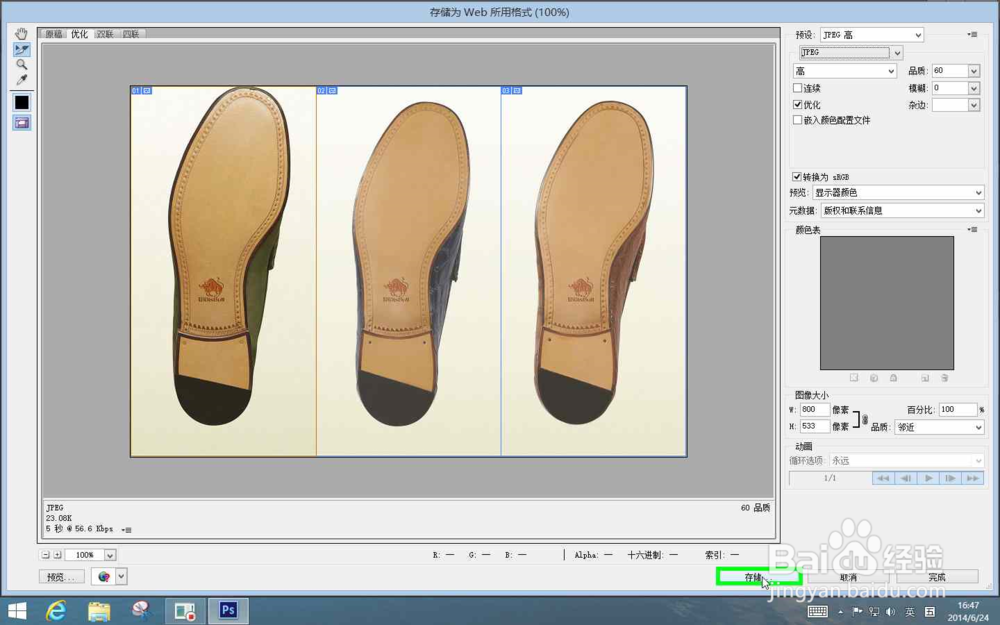Toggle the 优化 optimized checkbox
Screen dimensions: 1000x625
pyautogui.click(x=797, y=105)
